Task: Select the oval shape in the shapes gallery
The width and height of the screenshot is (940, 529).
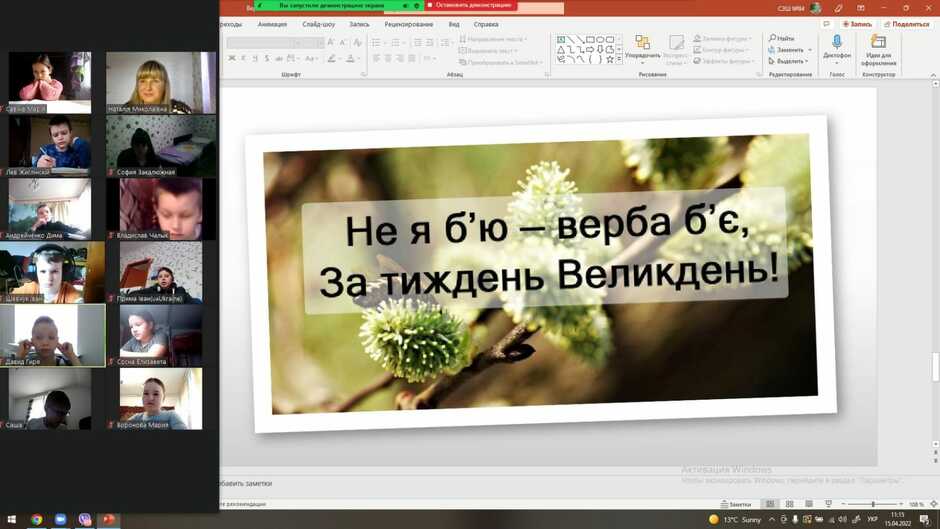Action: (x=600, y=40)
